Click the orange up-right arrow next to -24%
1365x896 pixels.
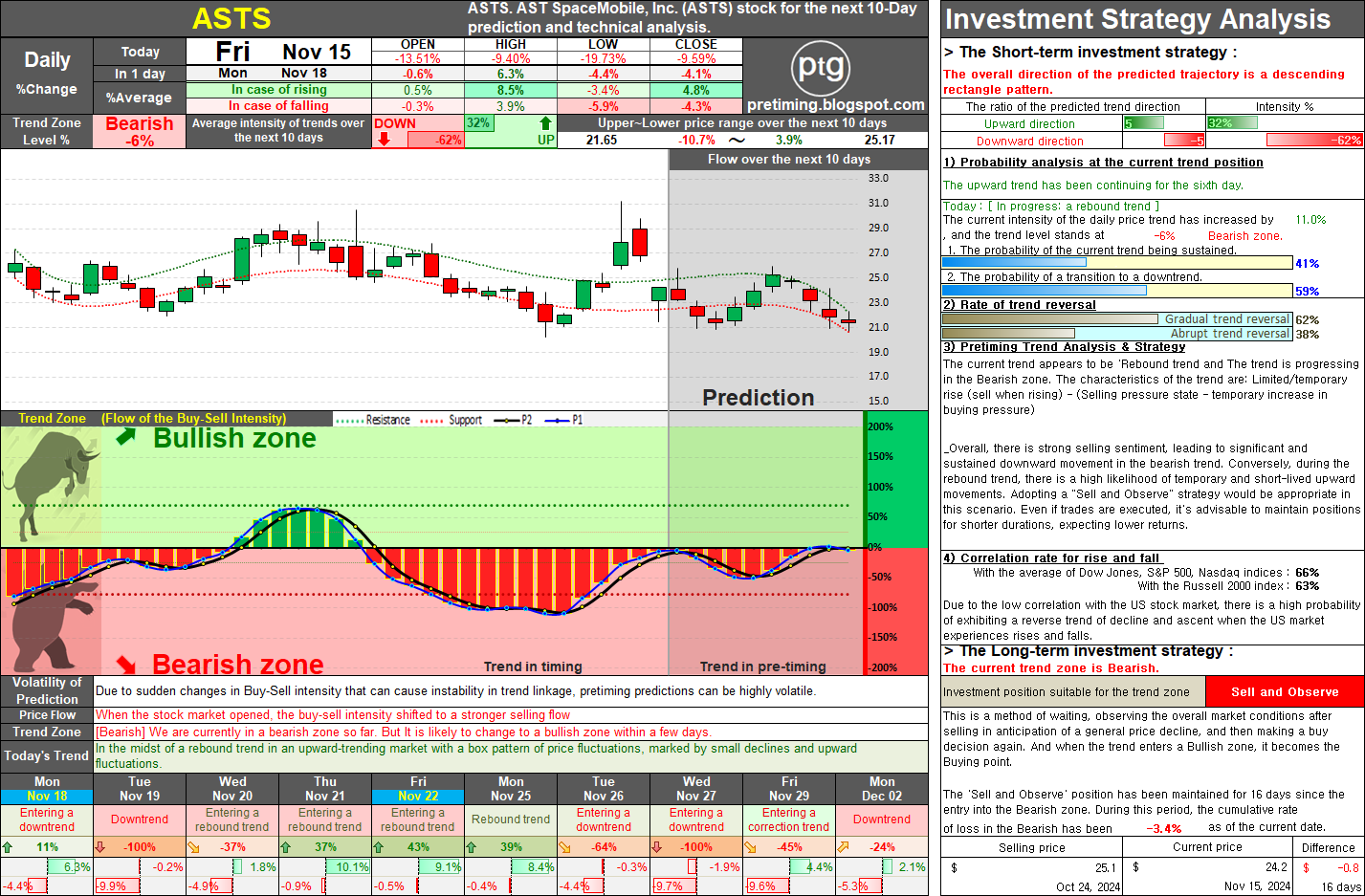[843, 847]
